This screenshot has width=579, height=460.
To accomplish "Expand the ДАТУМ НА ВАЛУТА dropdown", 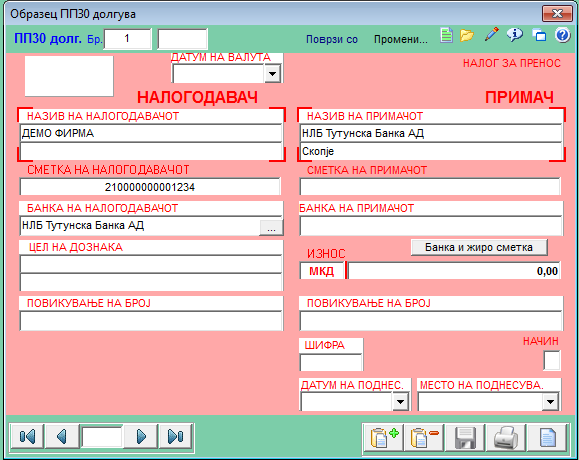I will pos(273,73).
